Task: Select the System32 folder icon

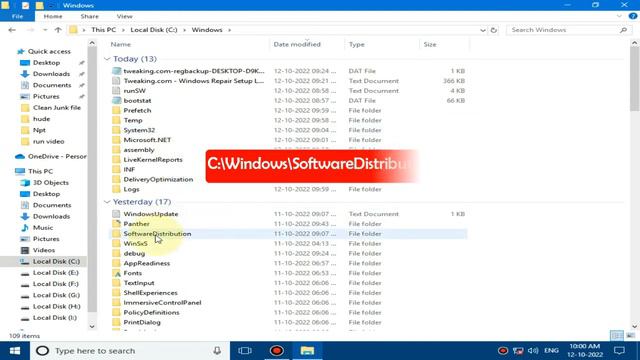Action: [x=116, y=130]
